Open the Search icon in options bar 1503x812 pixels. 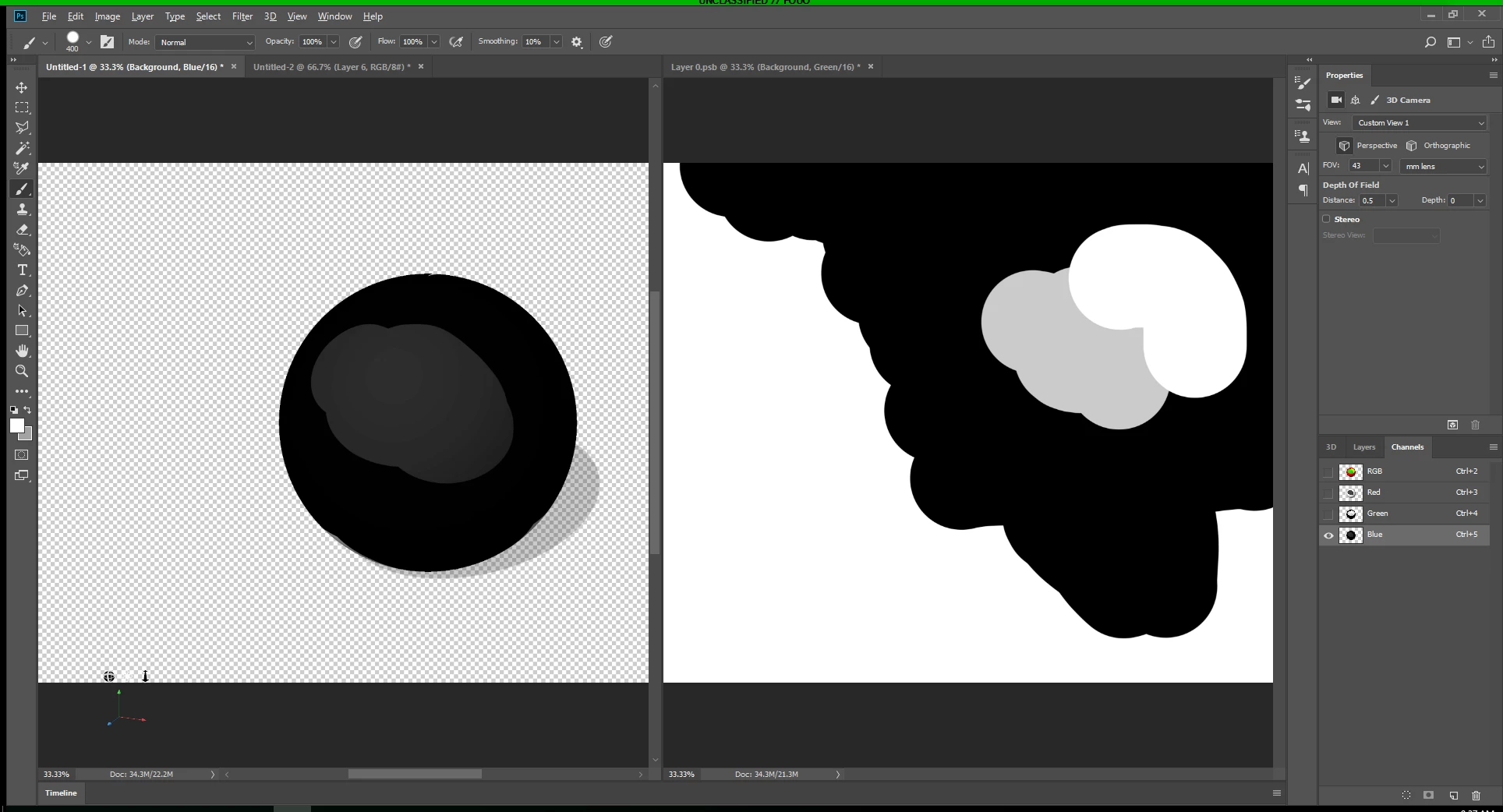(1431, 42)
